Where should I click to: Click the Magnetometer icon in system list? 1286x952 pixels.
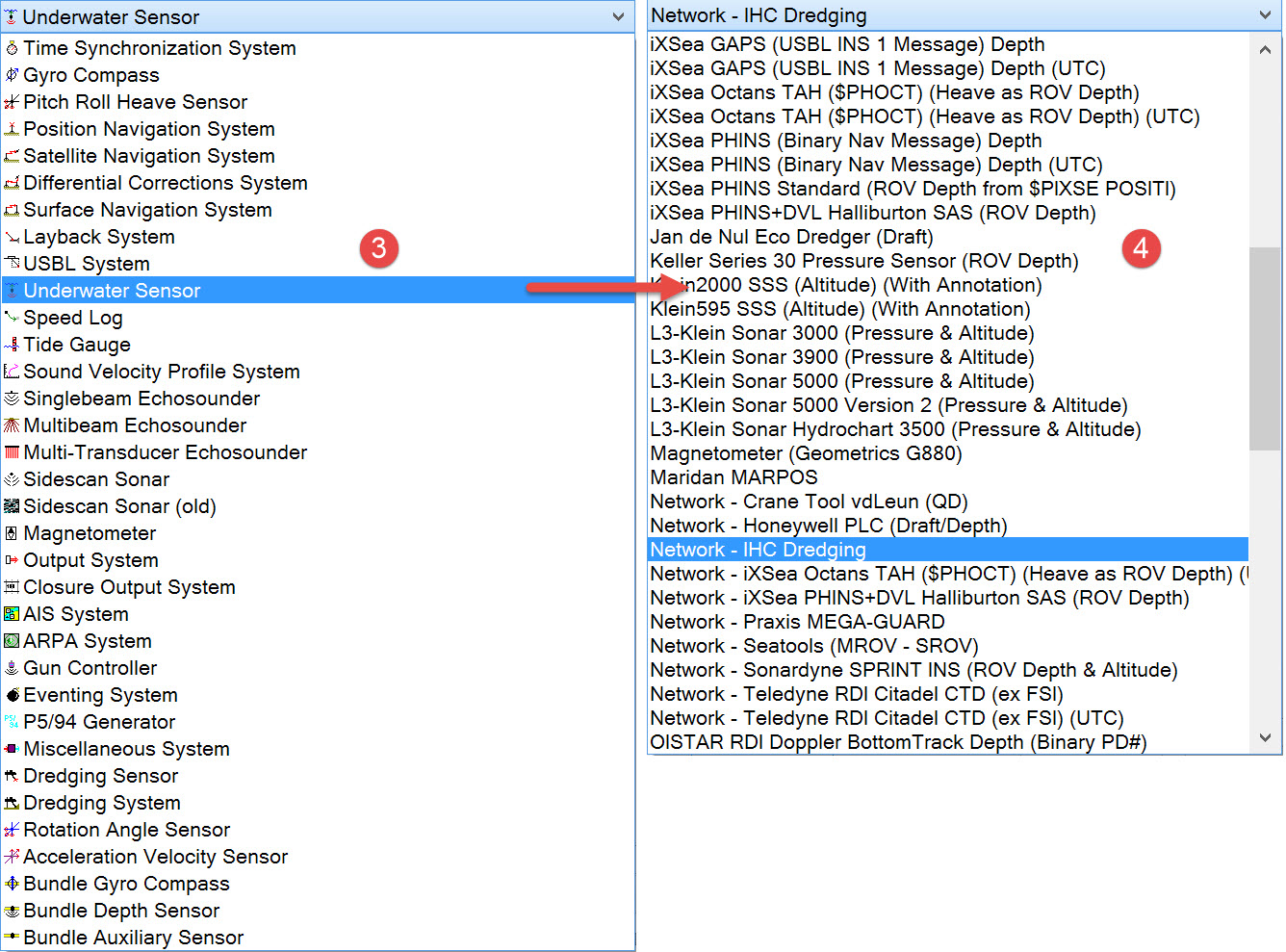12,533
